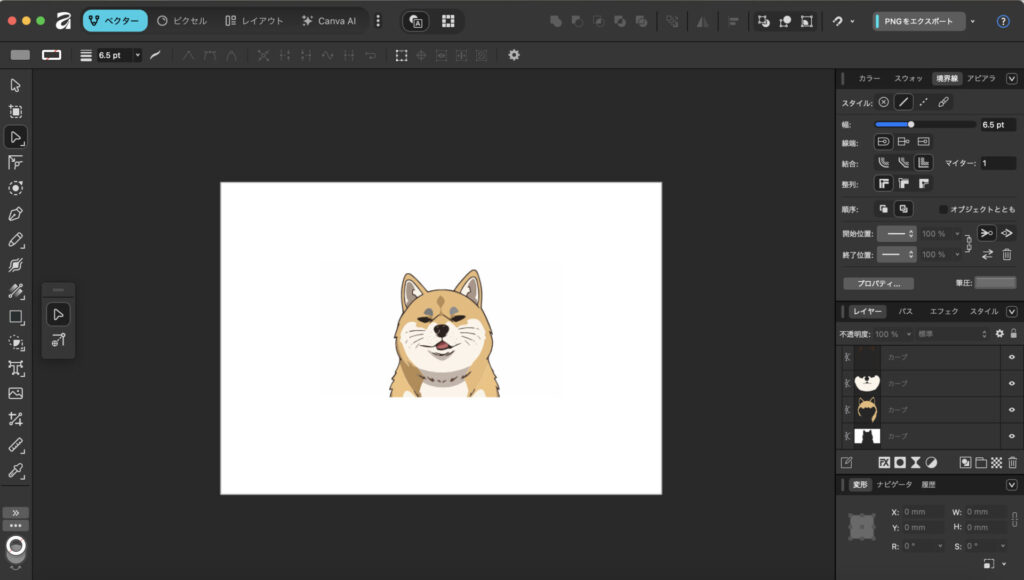Viewport: 1024px width, 580px height.
Task: Click the scissors icon in stroke panel
Action: click(x=986, y=233)
